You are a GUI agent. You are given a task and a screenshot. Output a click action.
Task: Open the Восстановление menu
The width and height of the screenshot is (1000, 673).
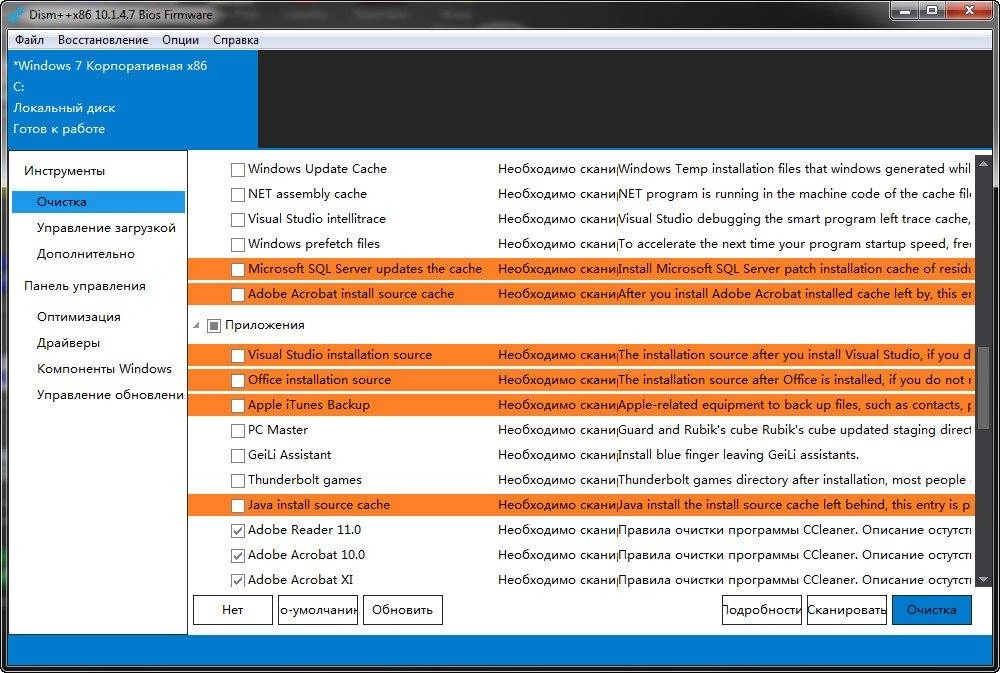click(103, 40)
